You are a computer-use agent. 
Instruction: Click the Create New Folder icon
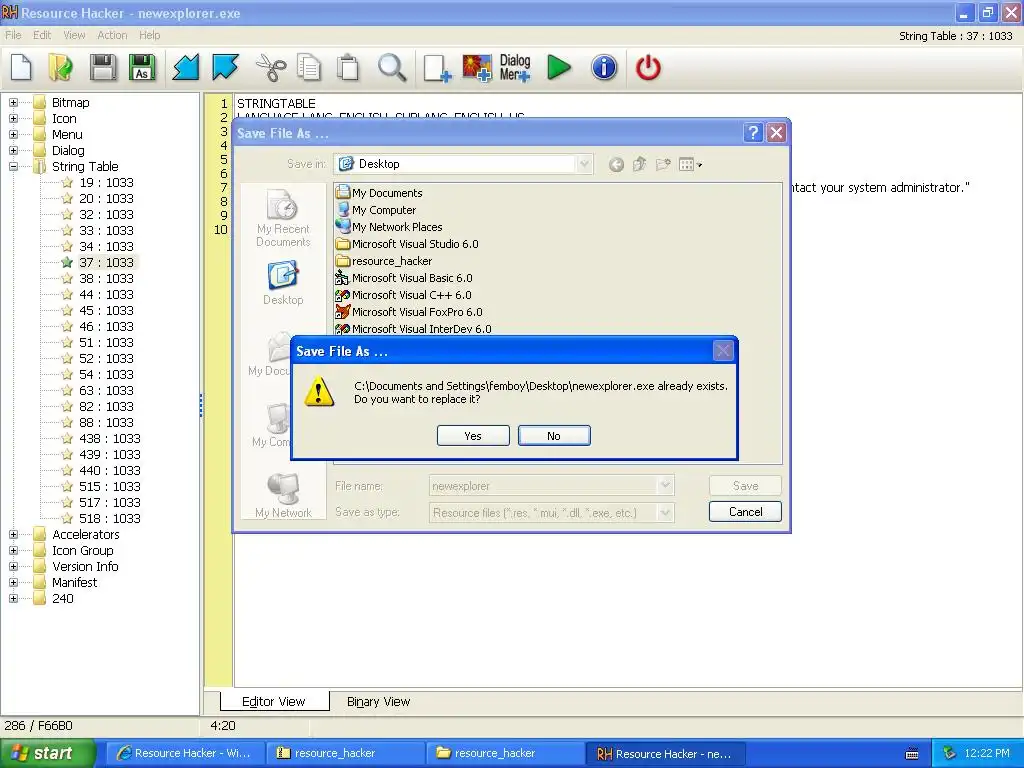663,165
